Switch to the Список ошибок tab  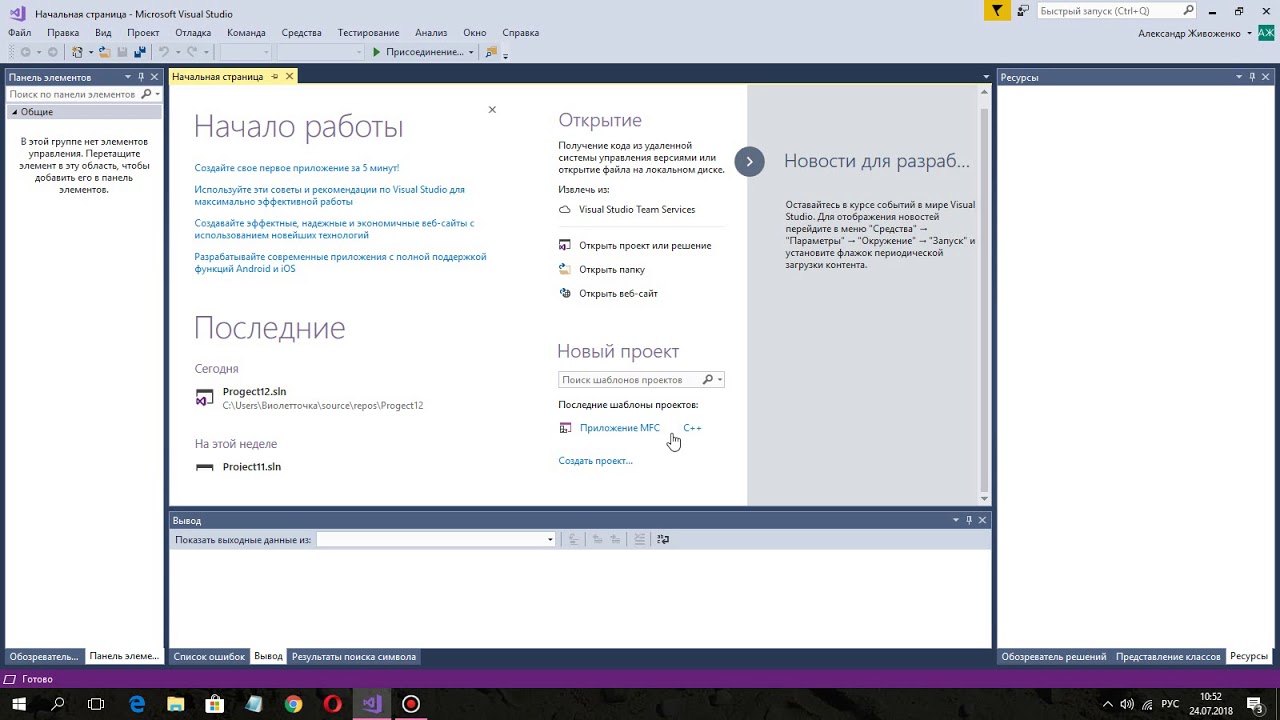click(209, 657)
